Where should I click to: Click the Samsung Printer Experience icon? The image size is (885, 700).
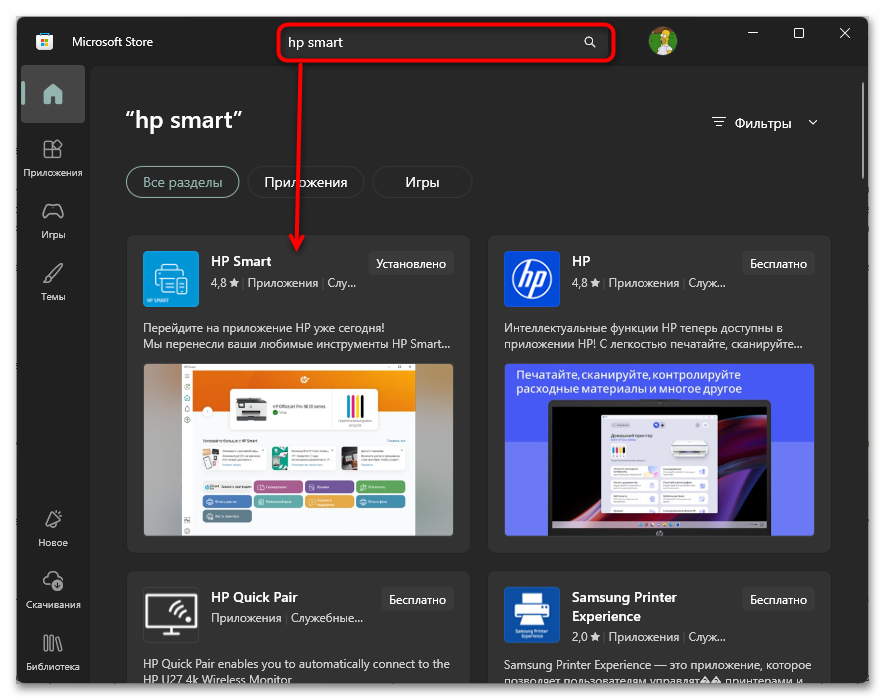[x=532, y=615]
